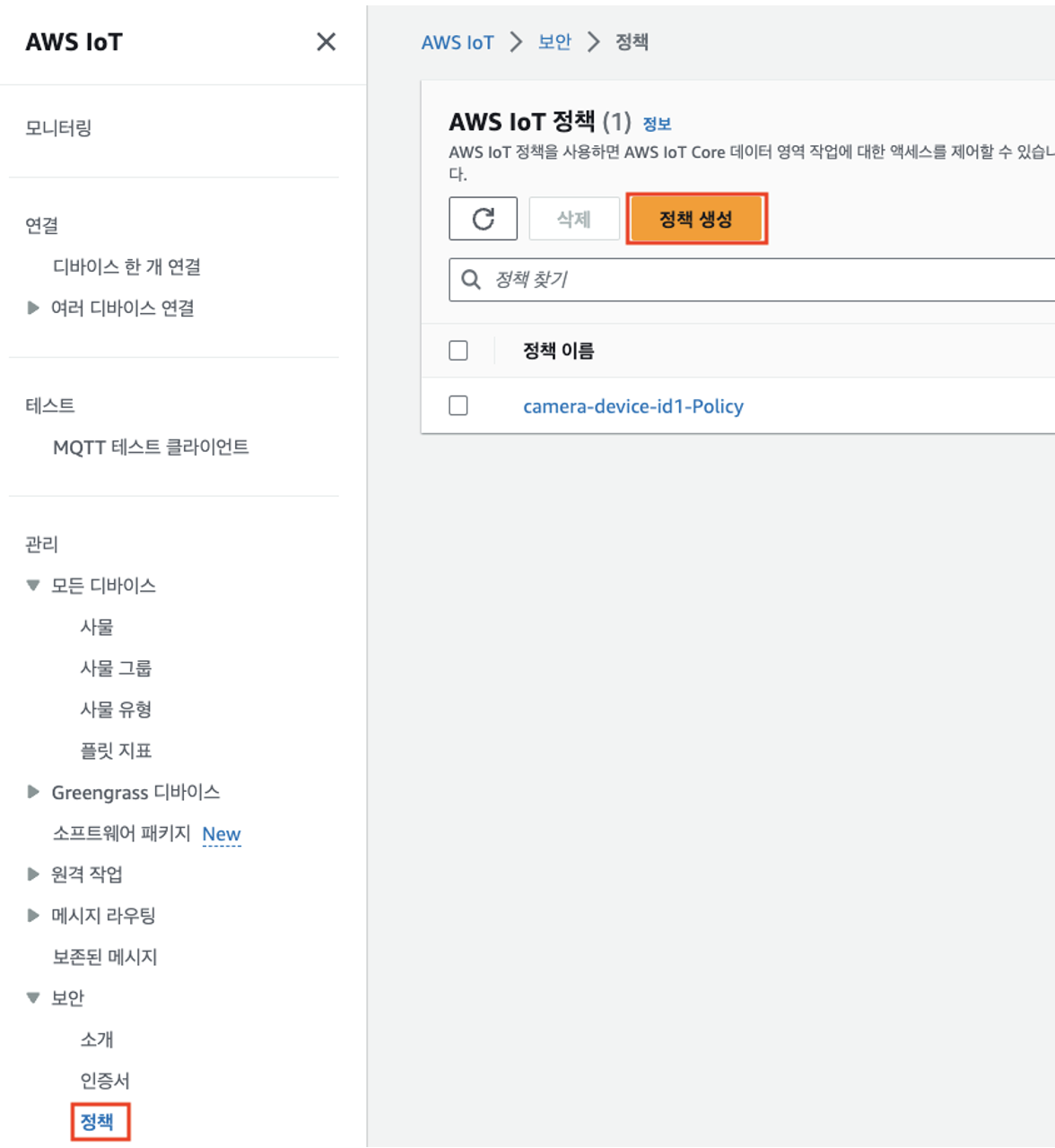Screen dimensions: 1055x1148
Task: Open 플릿 지표 in the sidebar
Action: pyautogui.click(x=116, y=751)
